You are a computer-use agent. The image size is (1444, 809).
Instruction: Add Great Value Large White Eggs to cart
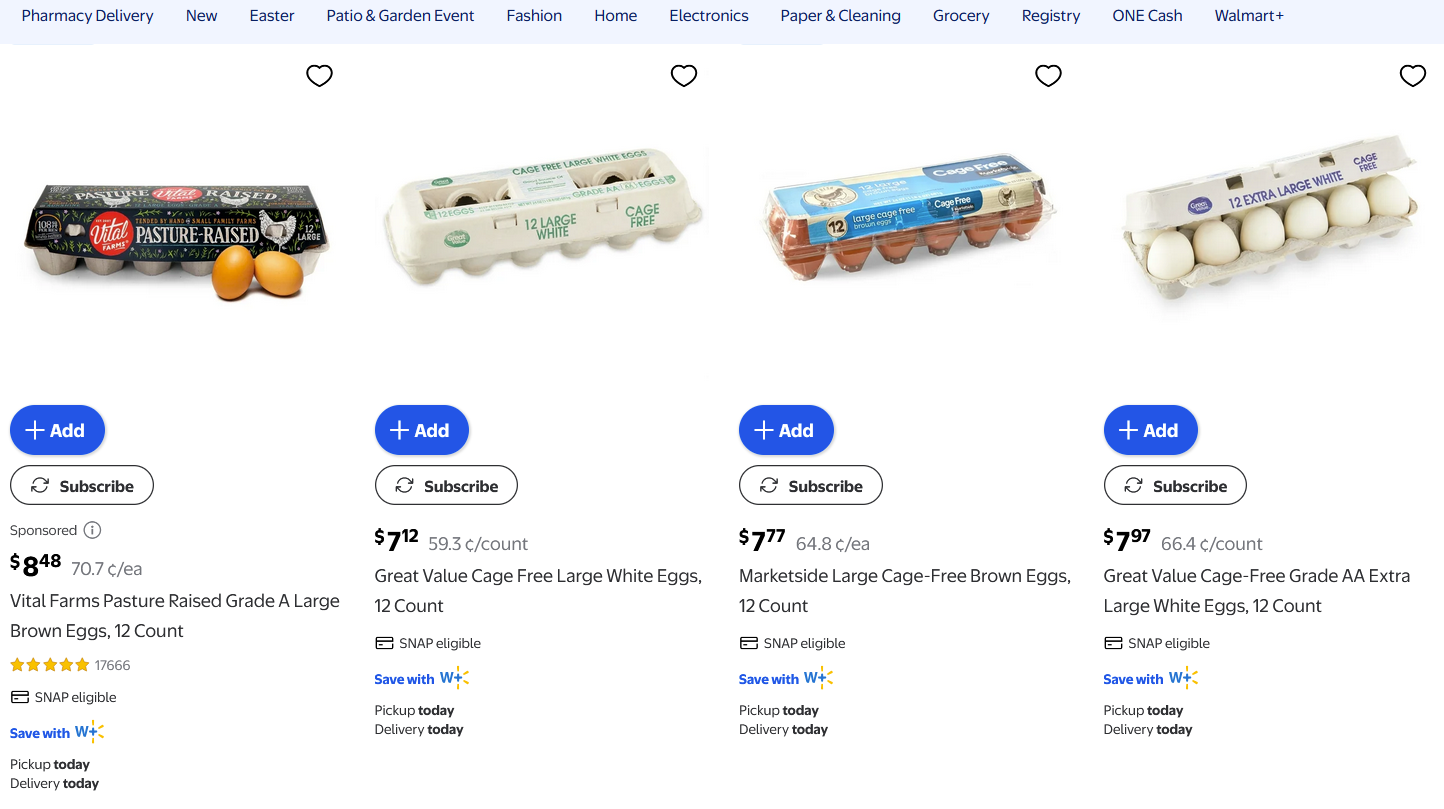click(x=421, y=430)
